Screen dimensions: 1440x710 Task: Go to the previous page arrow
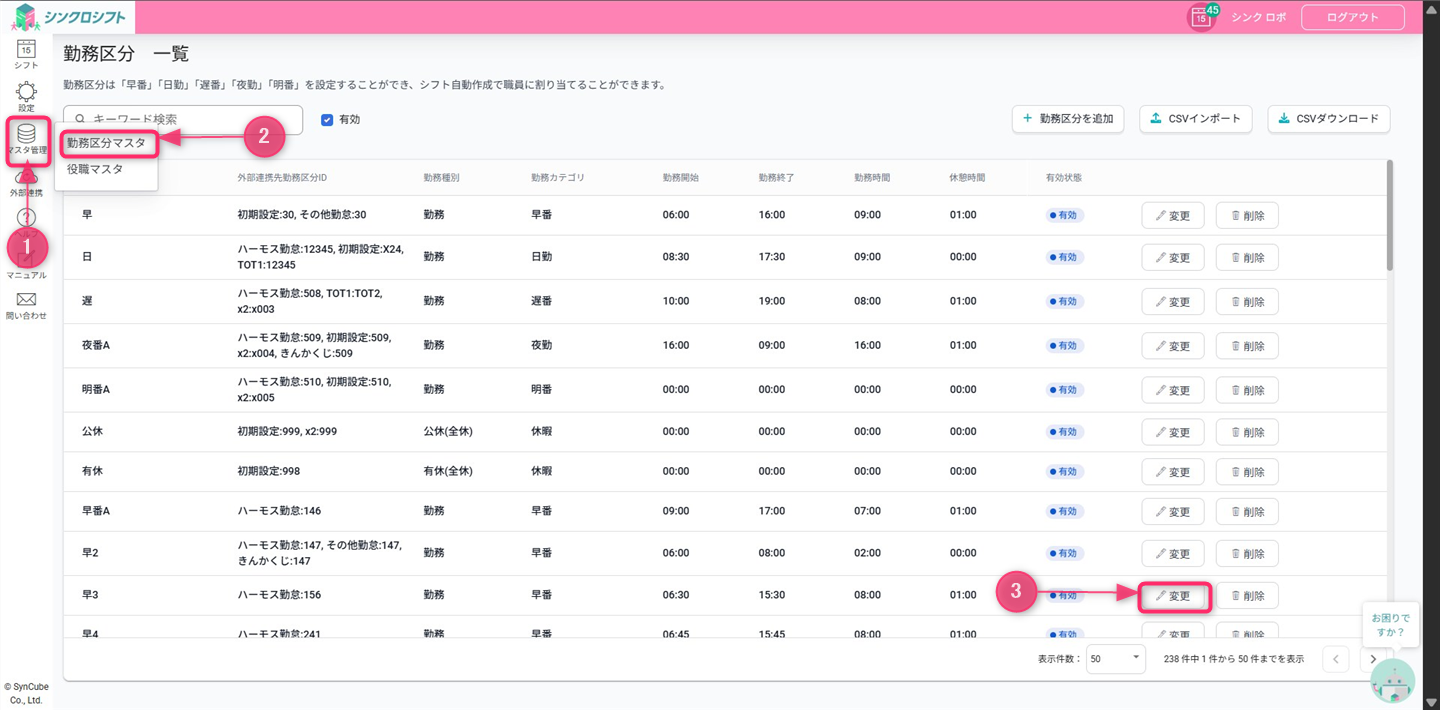(x=1335, y=659)
